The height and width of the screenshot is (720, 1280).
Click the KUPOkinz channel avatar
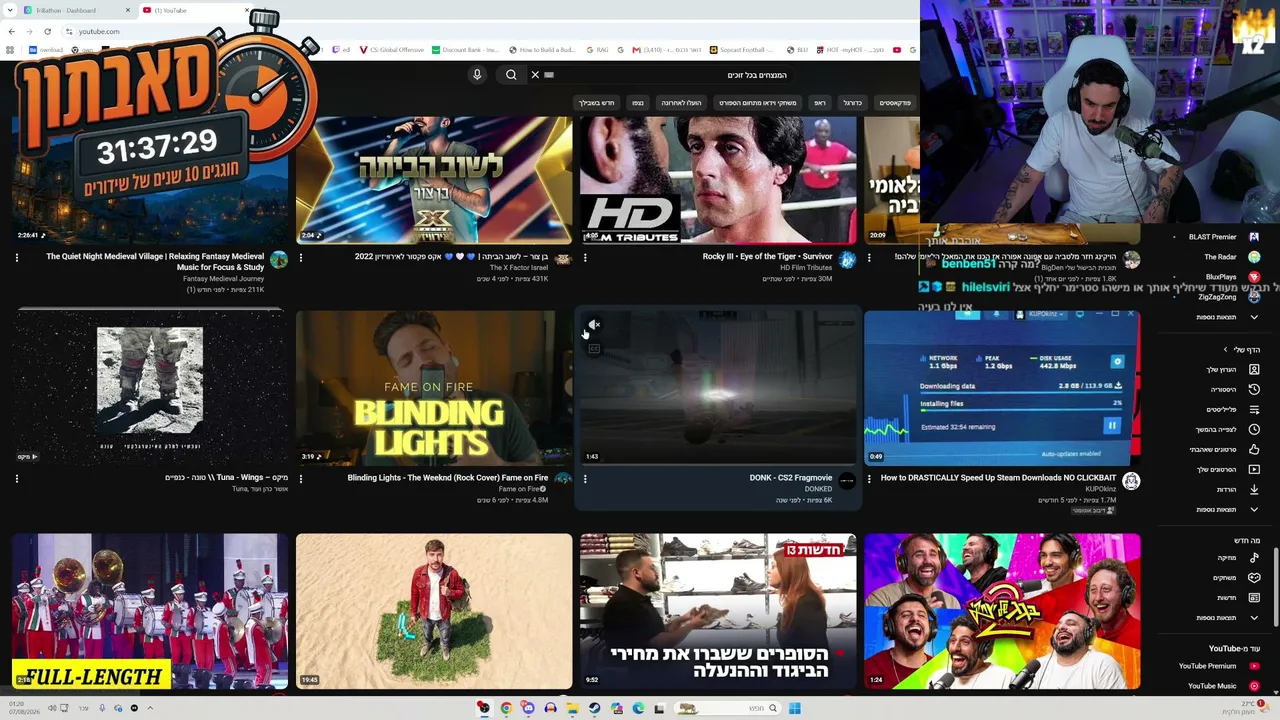[1131, 481]
